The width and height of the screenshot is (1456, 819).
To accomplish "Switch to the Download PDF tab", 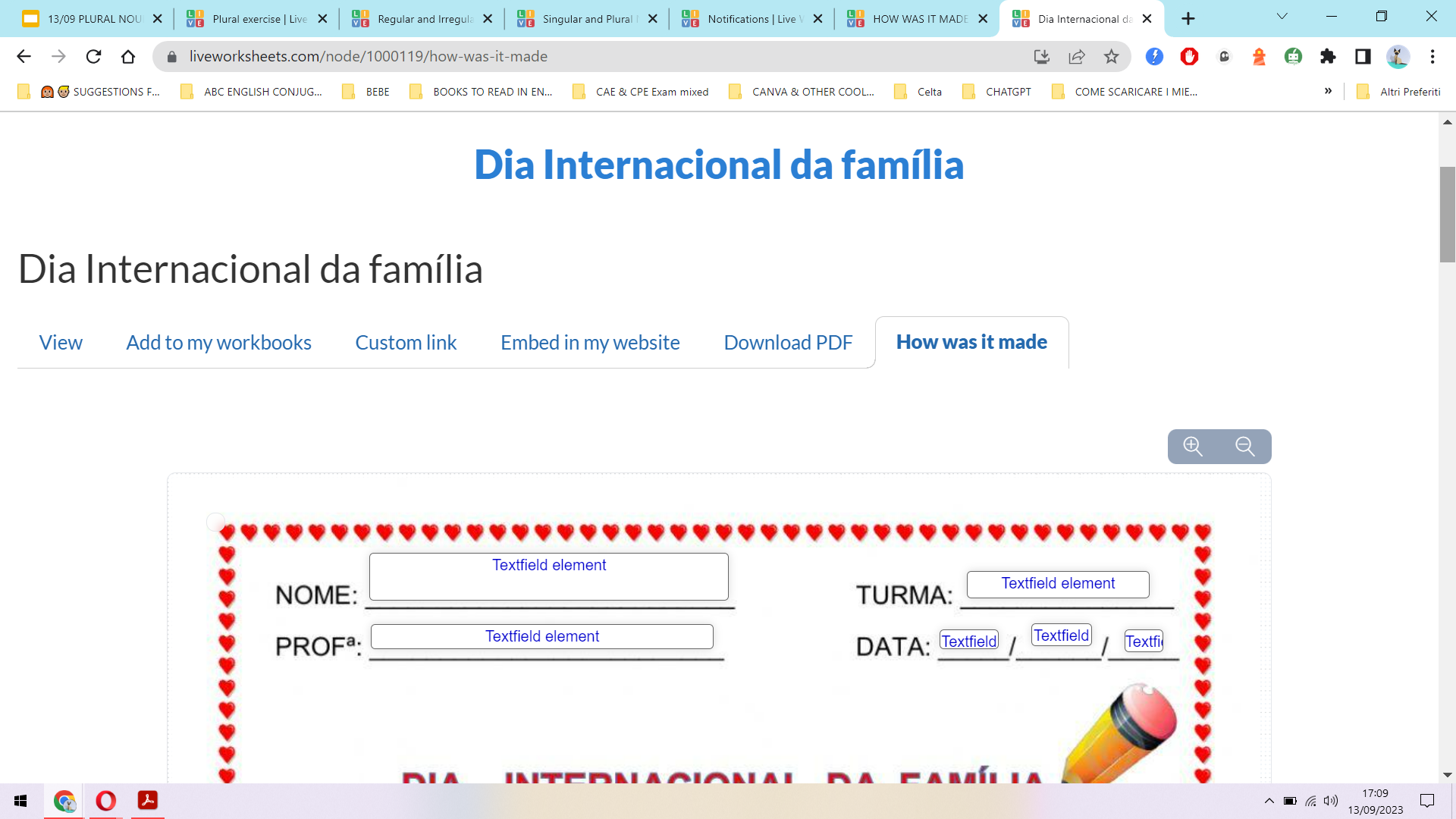I will pos(788,343).
